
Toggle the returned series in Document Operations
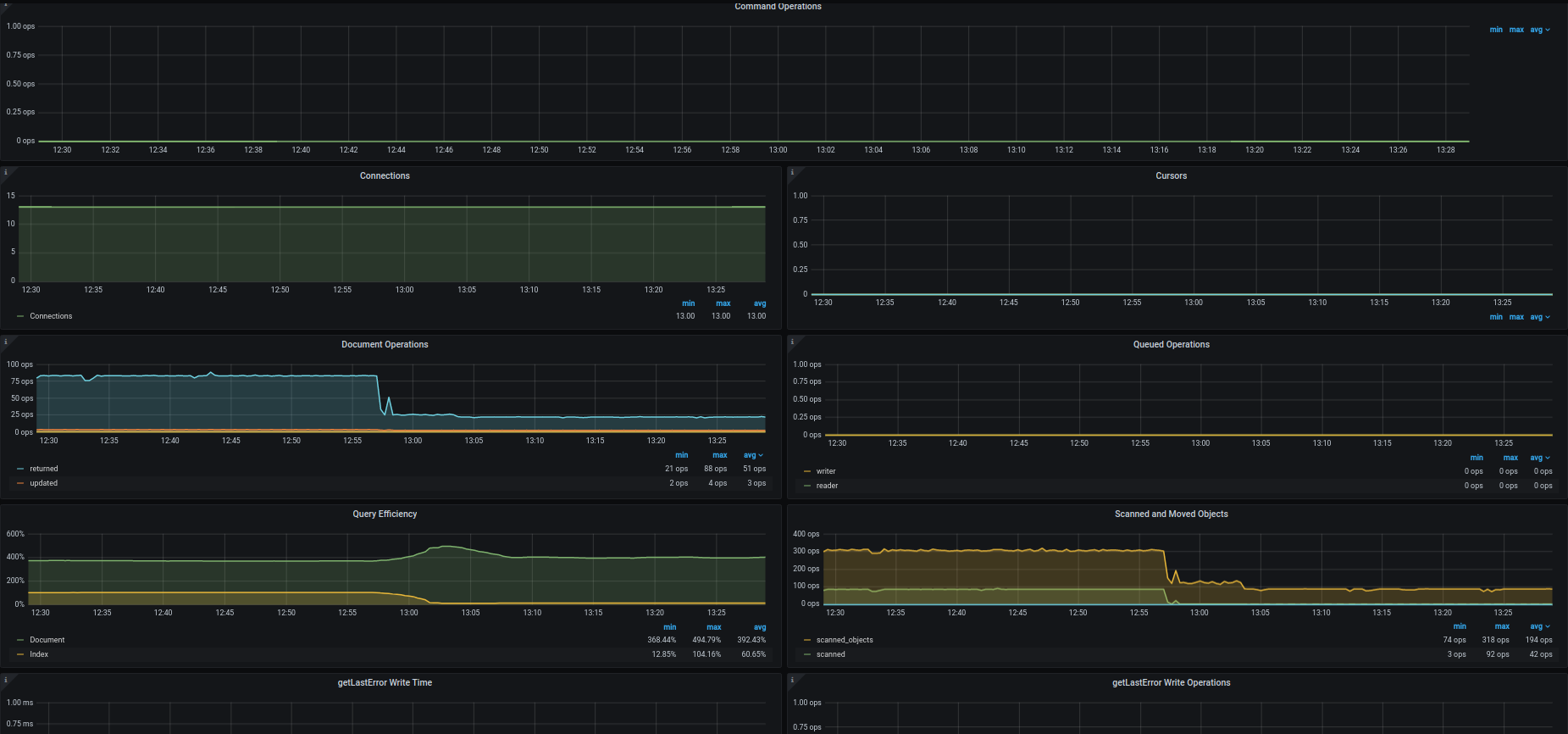point(44,469)
